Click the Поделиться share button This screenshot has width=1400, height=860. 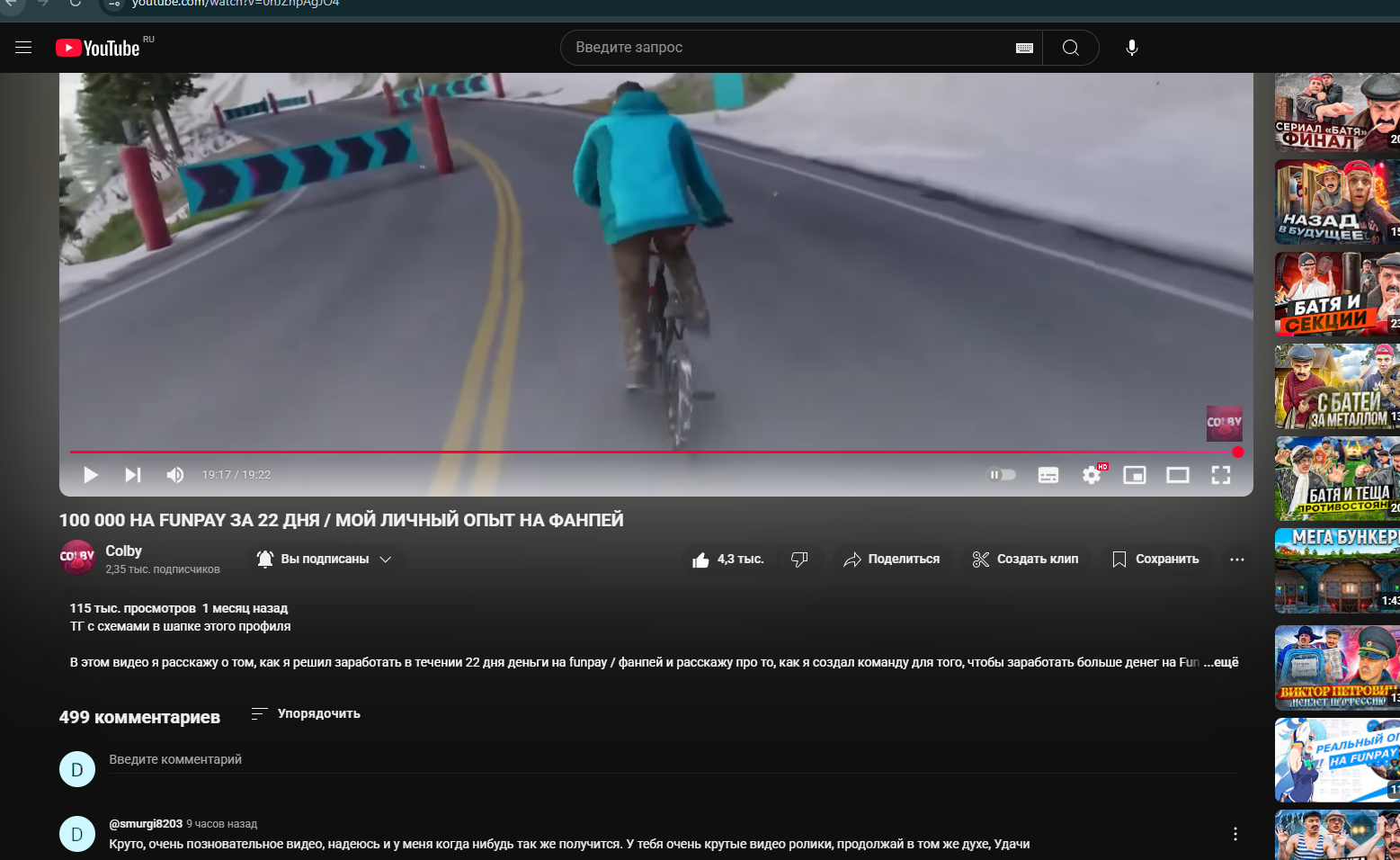(x=892, y=560)
